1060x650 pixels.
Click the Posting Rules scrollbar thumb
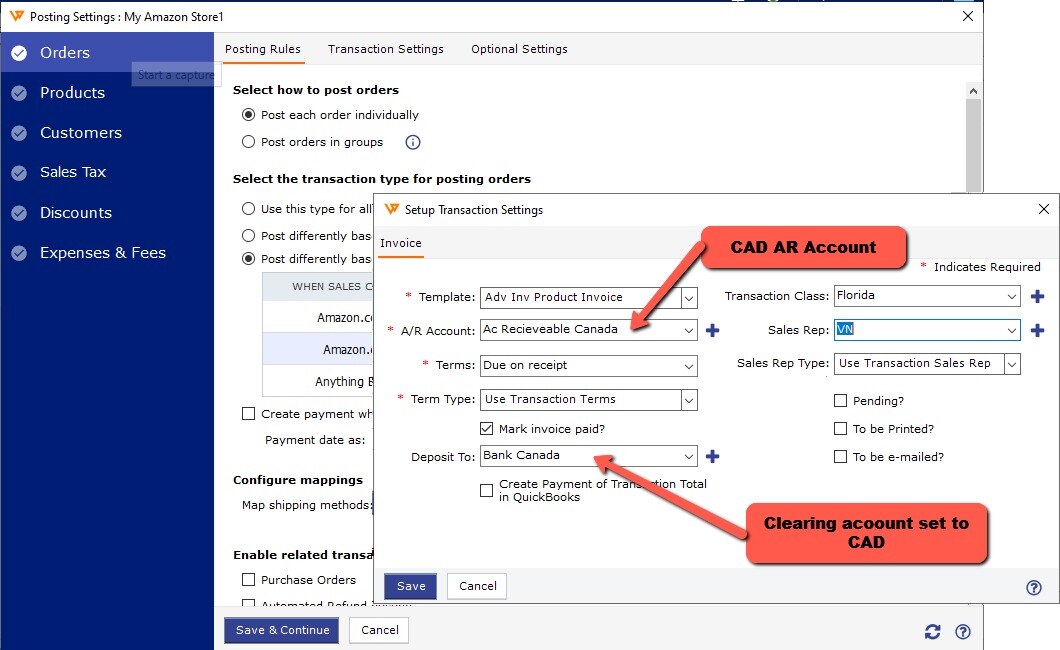click(x=973, y=145)
